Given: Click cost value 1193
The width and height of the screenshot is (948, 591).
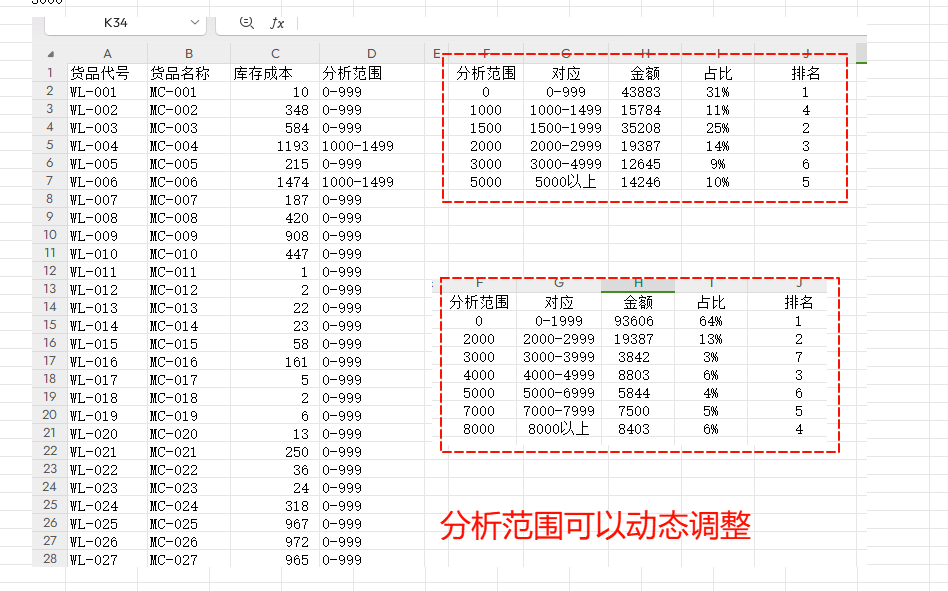Looking at the screenshot, I should point(293,146).
